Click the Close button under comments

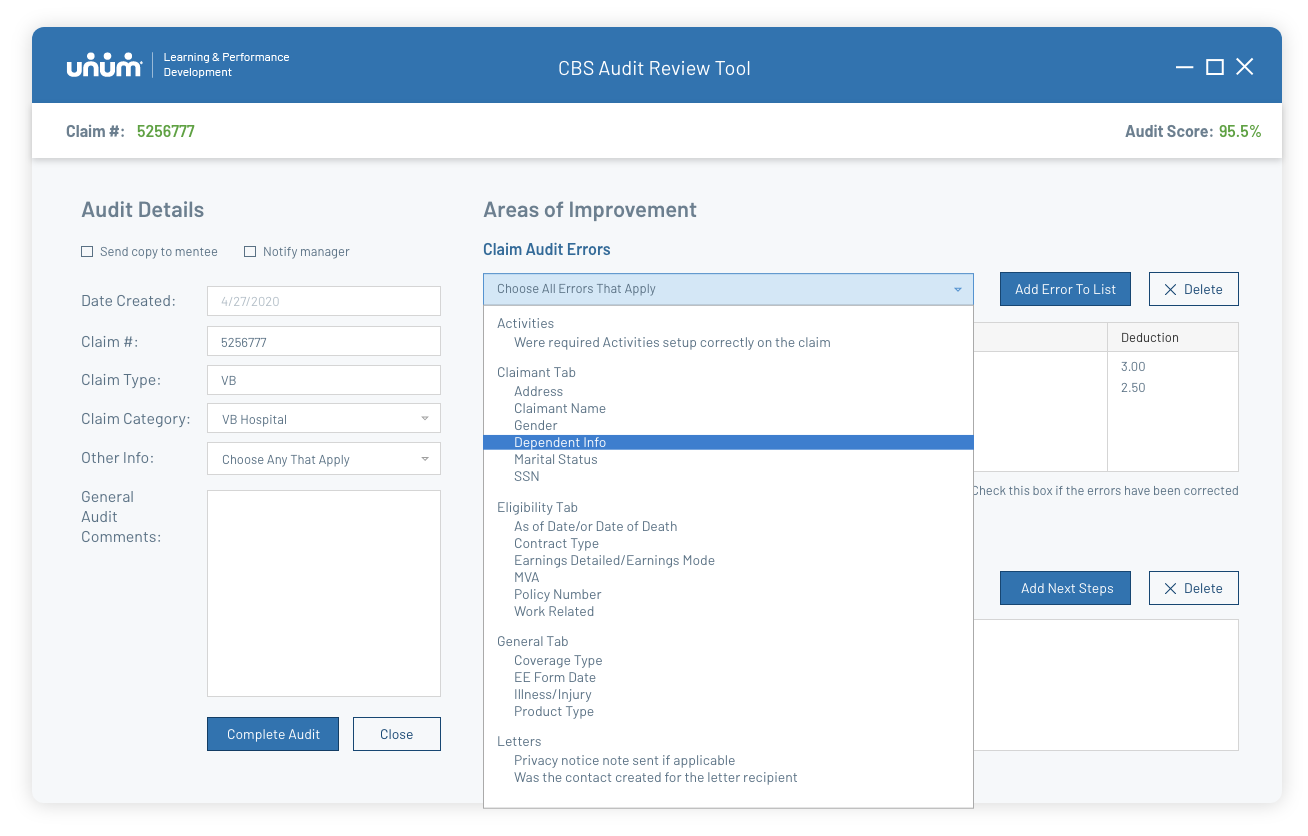[397, 734]
